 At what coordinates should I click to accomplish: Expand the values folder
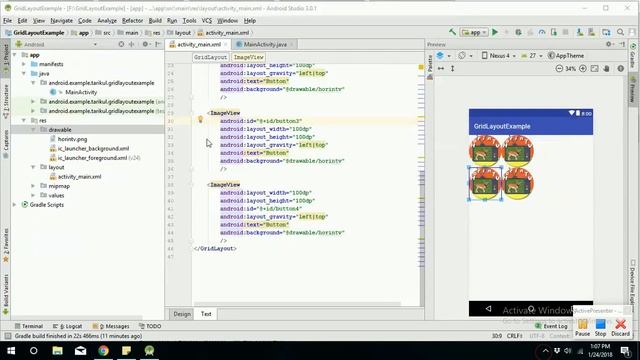[33, 195]
